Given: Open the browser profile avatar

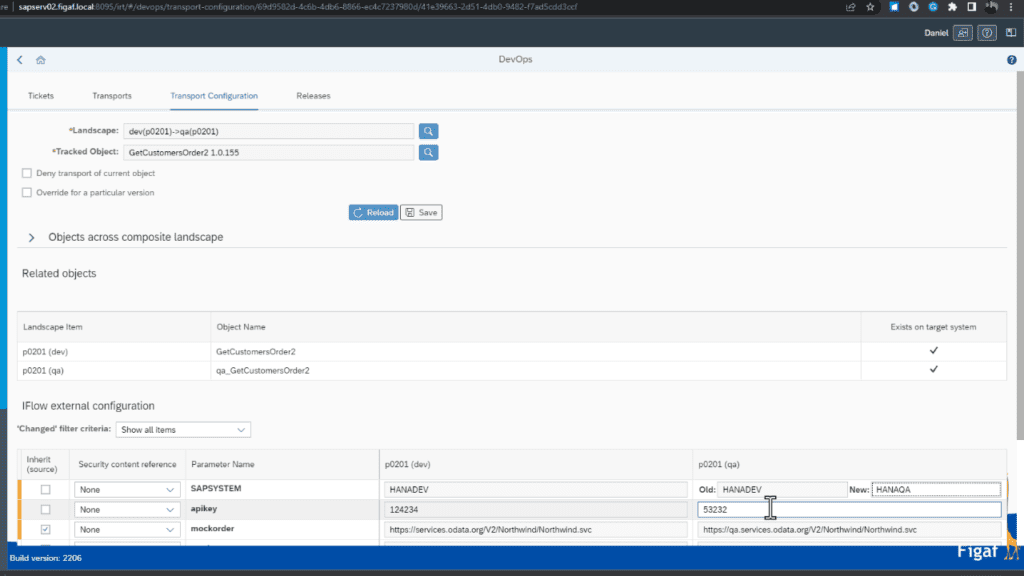Looking at the screenshot, I should point(991,7).
